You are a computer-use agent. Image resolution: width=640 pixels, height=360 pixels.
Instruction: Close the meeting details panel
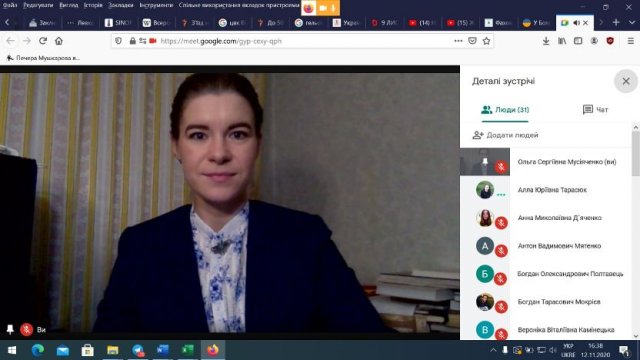(x=625, y=81)
